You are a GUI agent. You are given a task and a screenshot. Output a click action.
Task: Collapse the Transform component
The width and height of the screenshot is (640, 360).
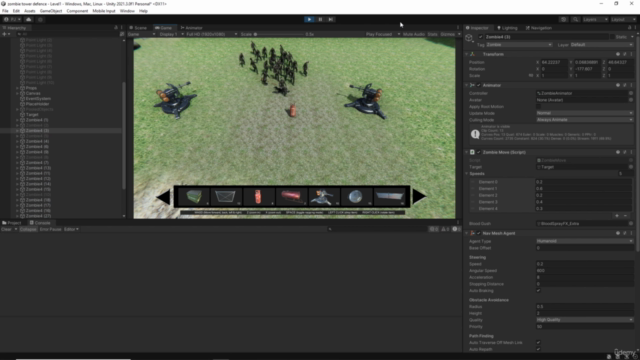pyautogui.click(x=467, y=54)
